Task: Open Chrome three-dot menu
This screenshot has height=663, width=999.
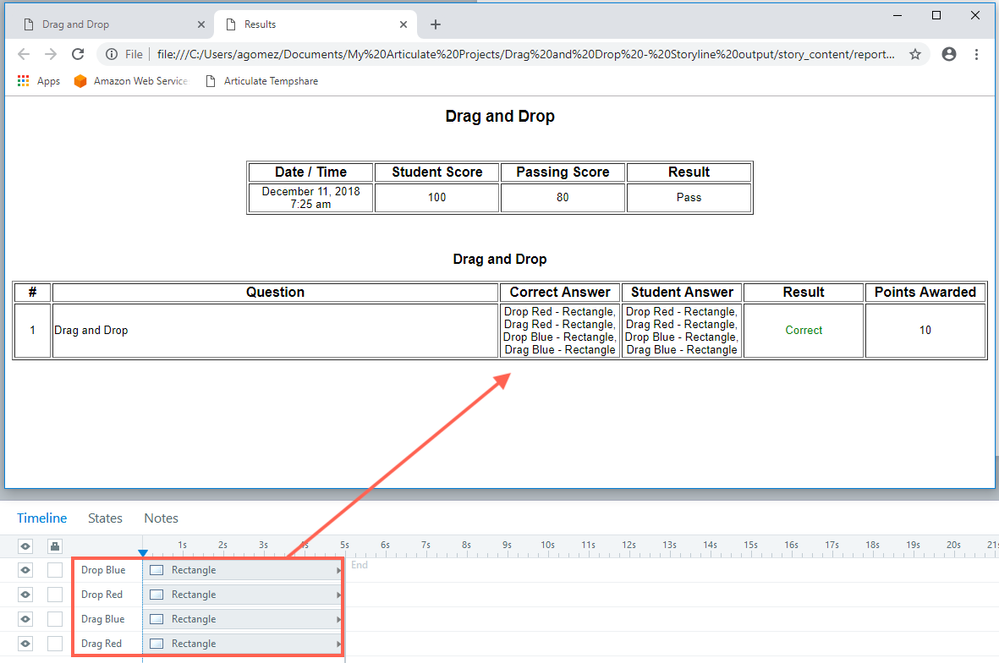Action: (x=976, y=55)
